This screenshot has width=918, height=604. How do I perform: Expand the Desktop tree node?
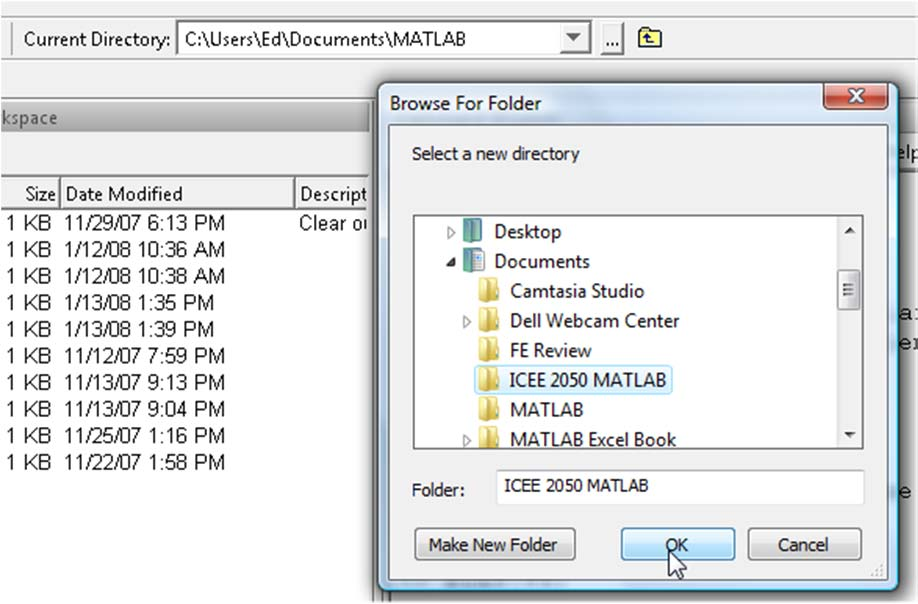click(450, 232)
